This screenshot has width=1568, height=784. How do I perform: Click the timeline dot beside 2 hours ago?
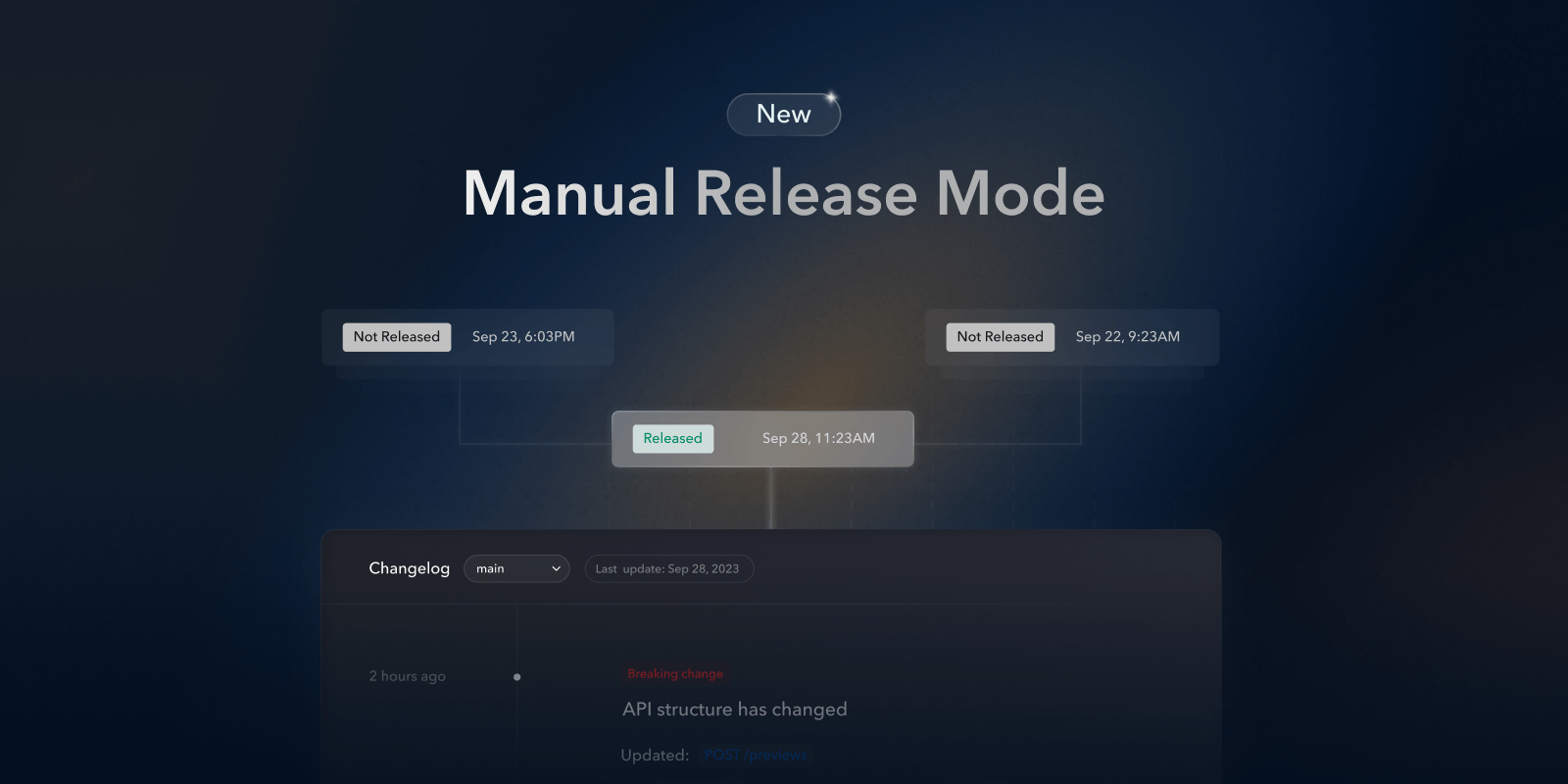[516, 677]
